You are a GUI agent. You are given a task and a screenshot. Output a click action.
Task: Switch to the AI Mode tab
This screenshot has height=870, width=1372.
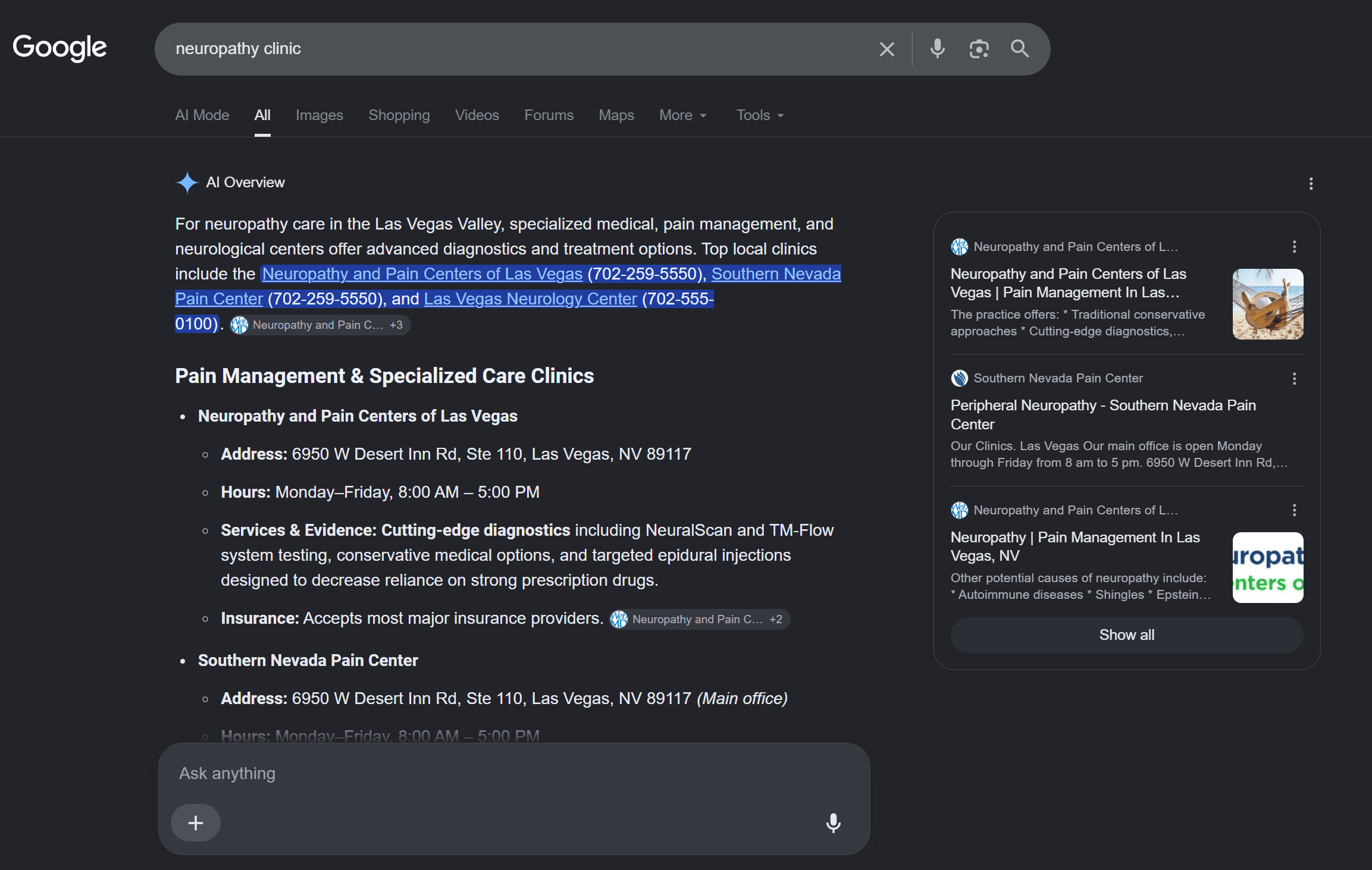[202, 115]
